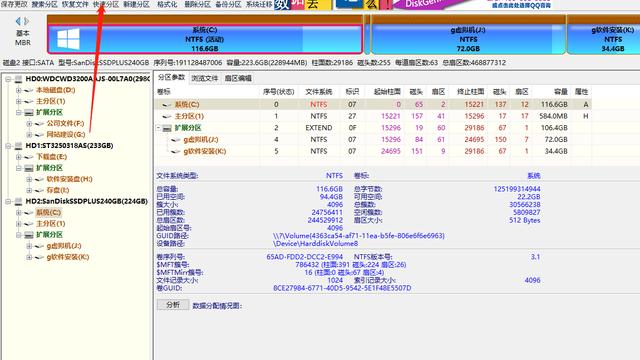640x360 pixels.
Task: Click 系统迁移 in the toolbar
Action: pyautogui.click(x=259, y=4)
